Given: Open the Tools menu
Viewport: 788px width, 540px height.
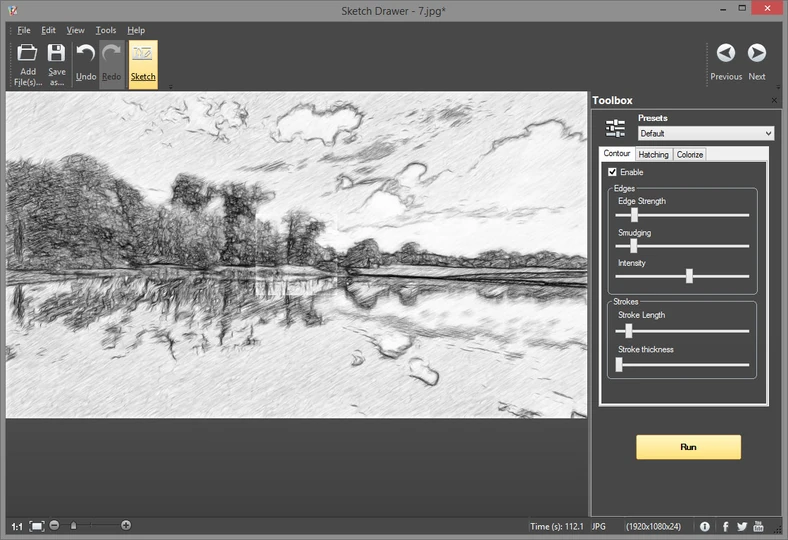Looking at the screenshot, I should coord(106,30).
